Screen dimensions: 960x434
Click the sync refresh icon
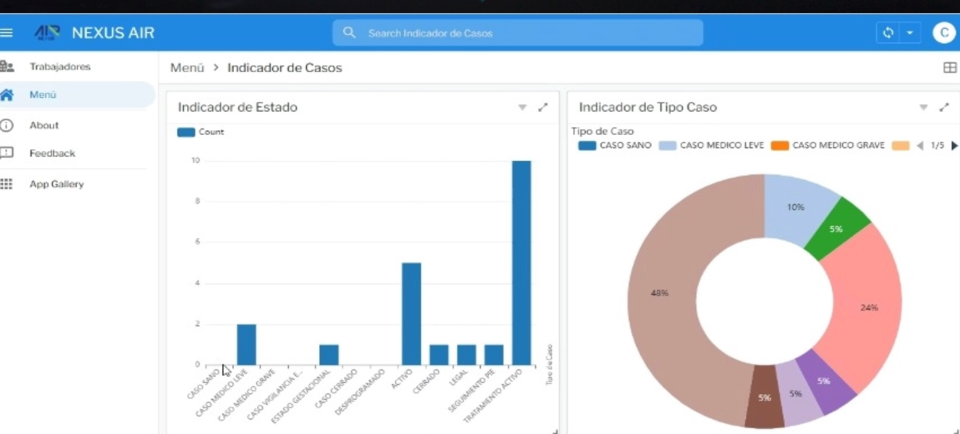tap(888, 32)
